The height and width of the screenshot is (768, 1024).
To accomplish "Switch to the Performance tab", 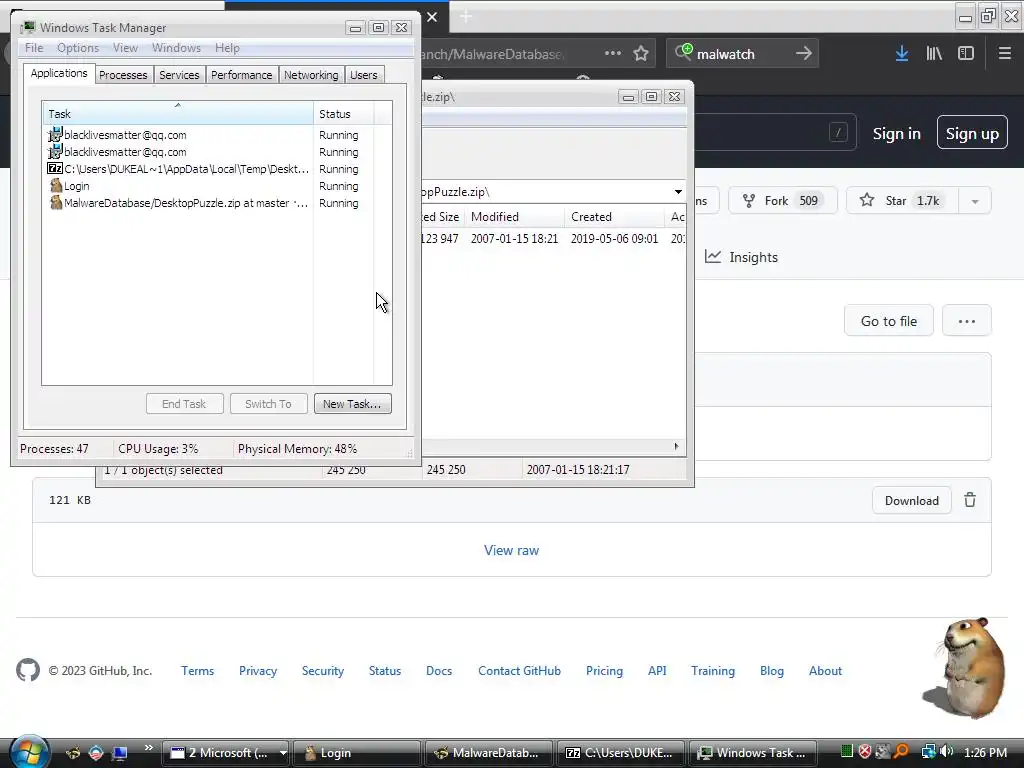I will click(x=241, y=75).
